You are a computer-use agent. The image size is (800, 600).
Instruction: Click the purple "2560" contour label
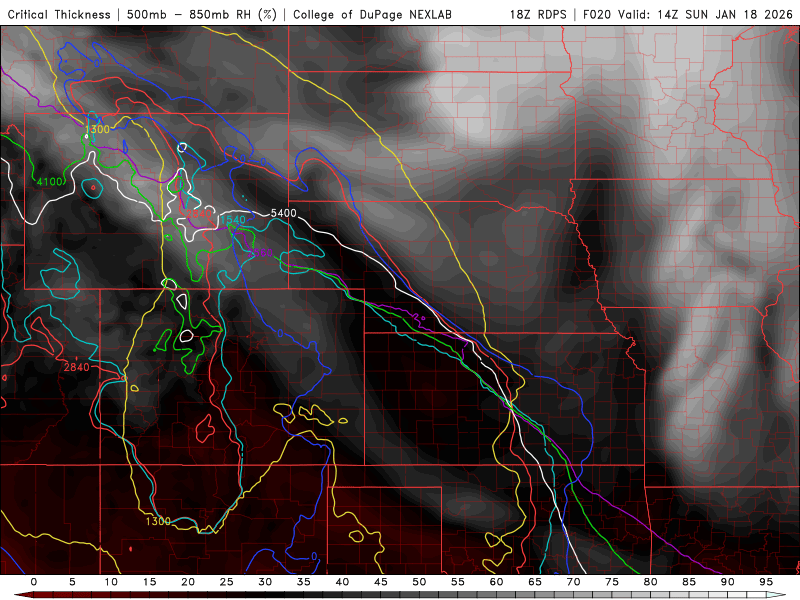(261, 253)
